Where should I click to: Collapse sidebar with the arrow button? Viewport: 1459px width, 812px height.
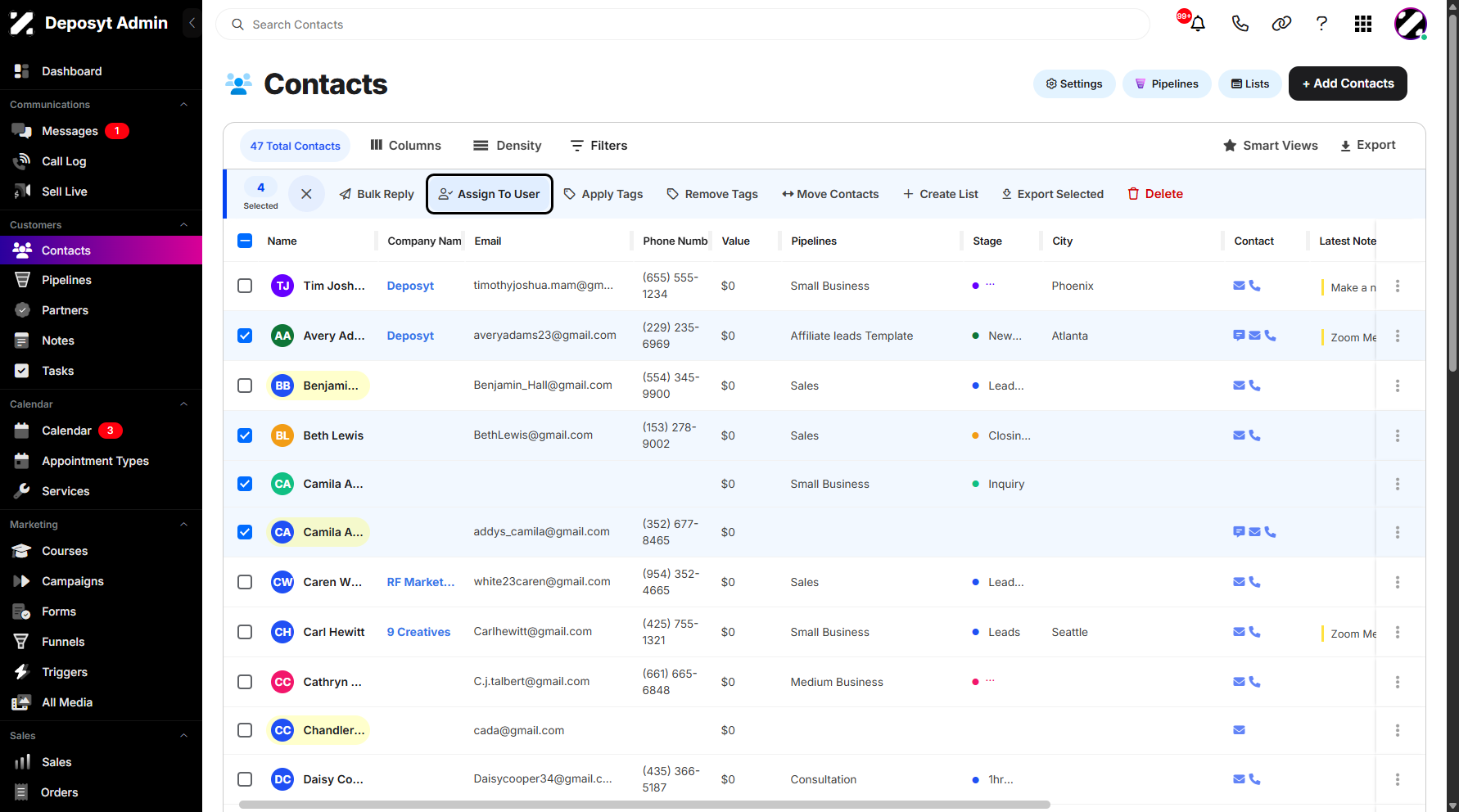[x=192, y=23]
